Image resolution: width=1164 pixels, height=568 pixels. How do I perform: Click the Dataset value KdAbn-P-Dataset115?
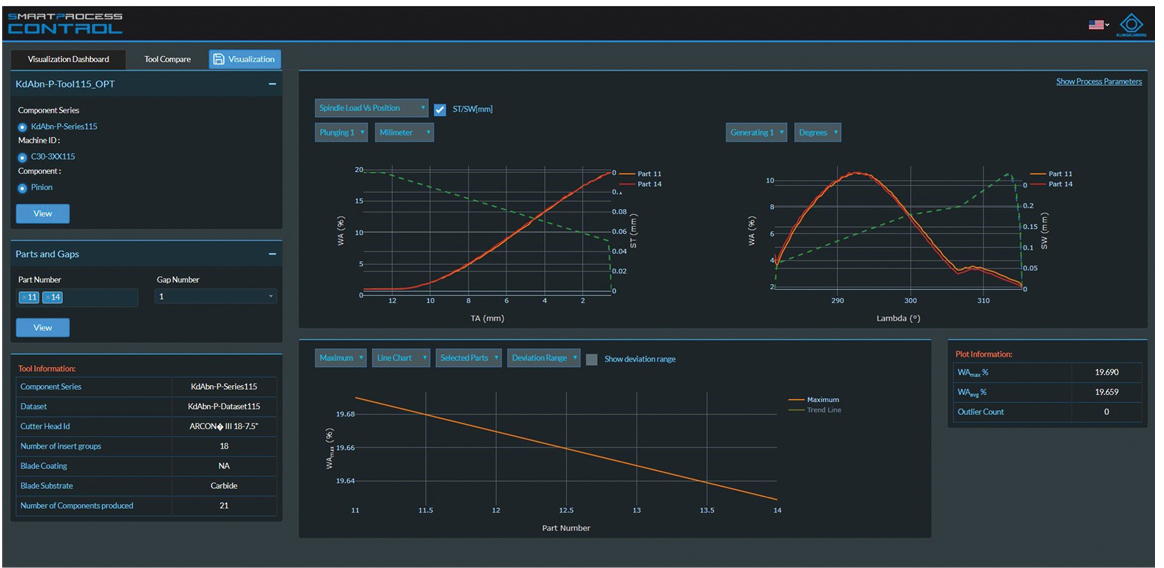point(224,407)
